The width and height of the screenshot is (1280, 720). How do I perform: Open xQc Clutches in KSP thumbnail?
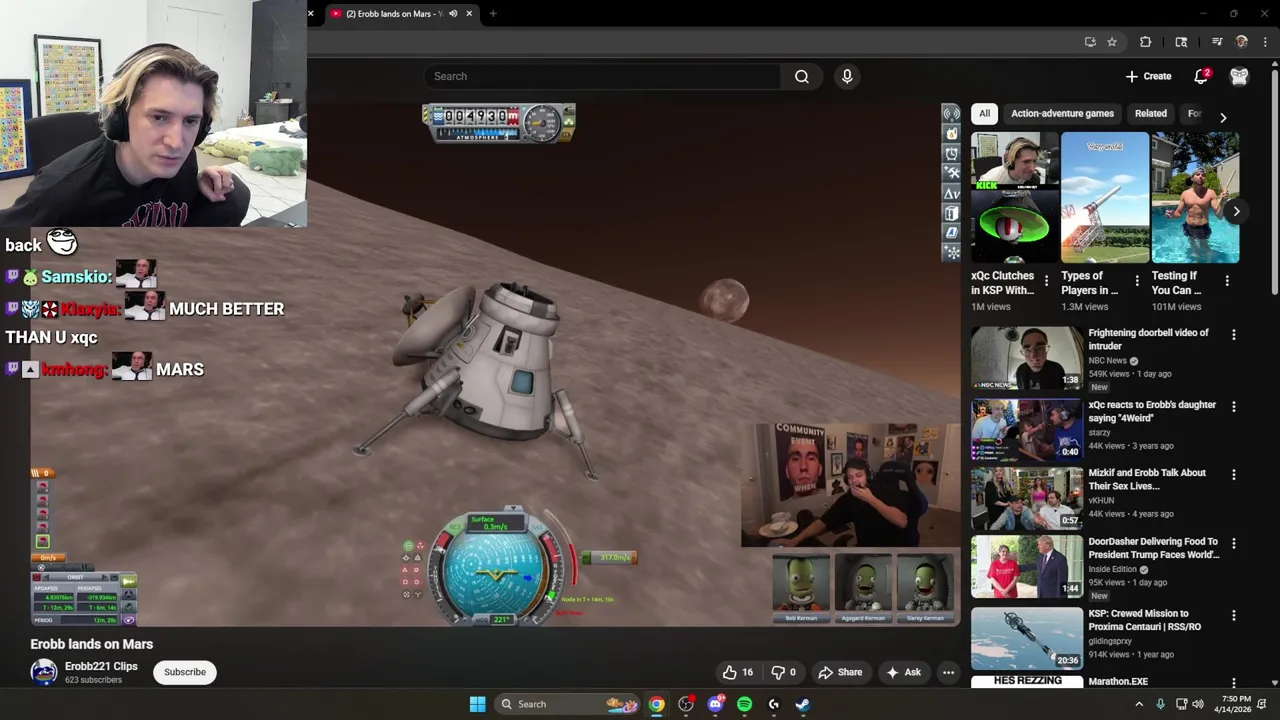(1014, 198)
